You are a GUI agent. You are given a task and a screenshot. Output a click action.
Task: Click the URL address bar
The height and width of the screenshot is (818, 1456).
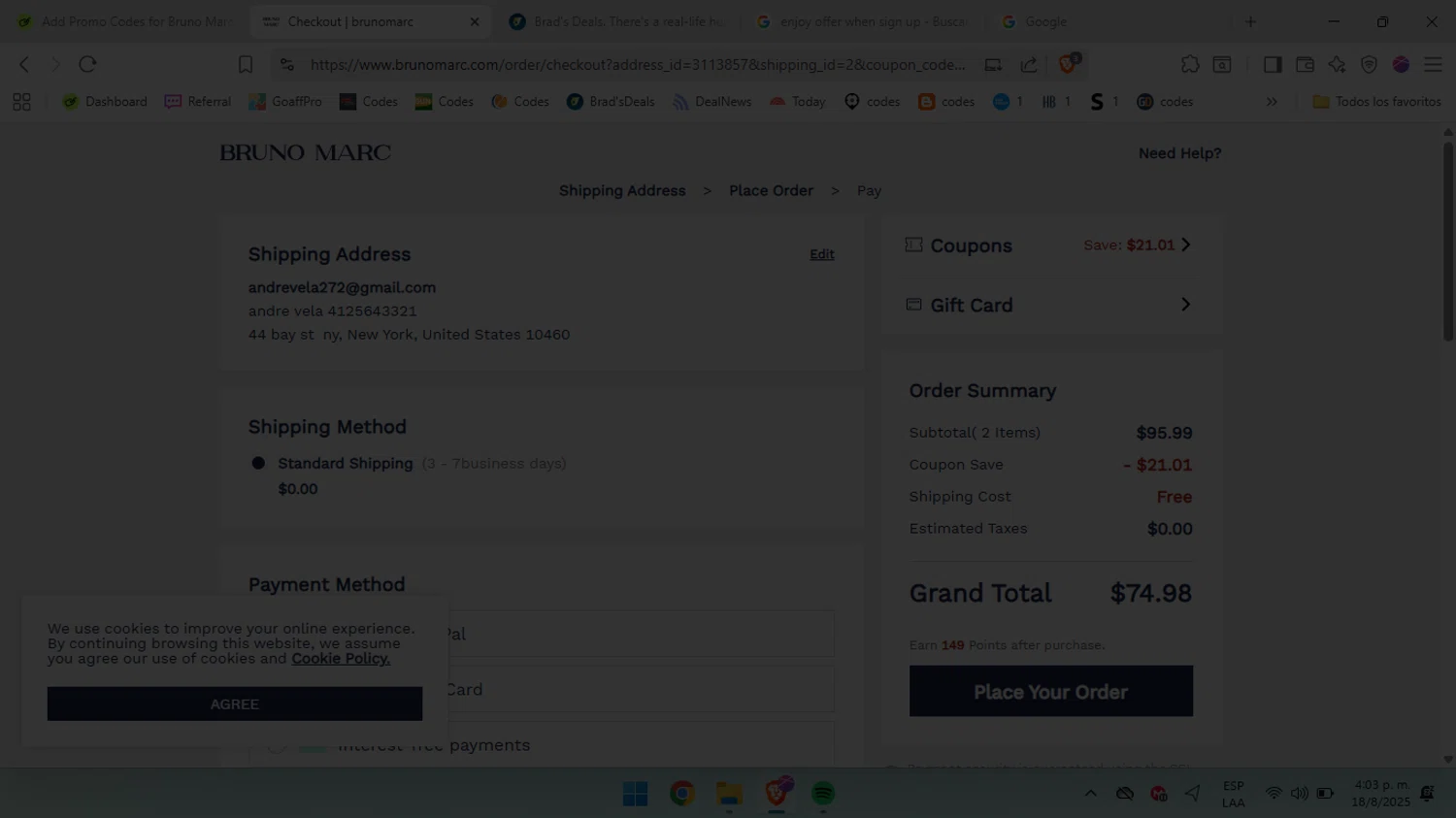(x=638, y=64)
